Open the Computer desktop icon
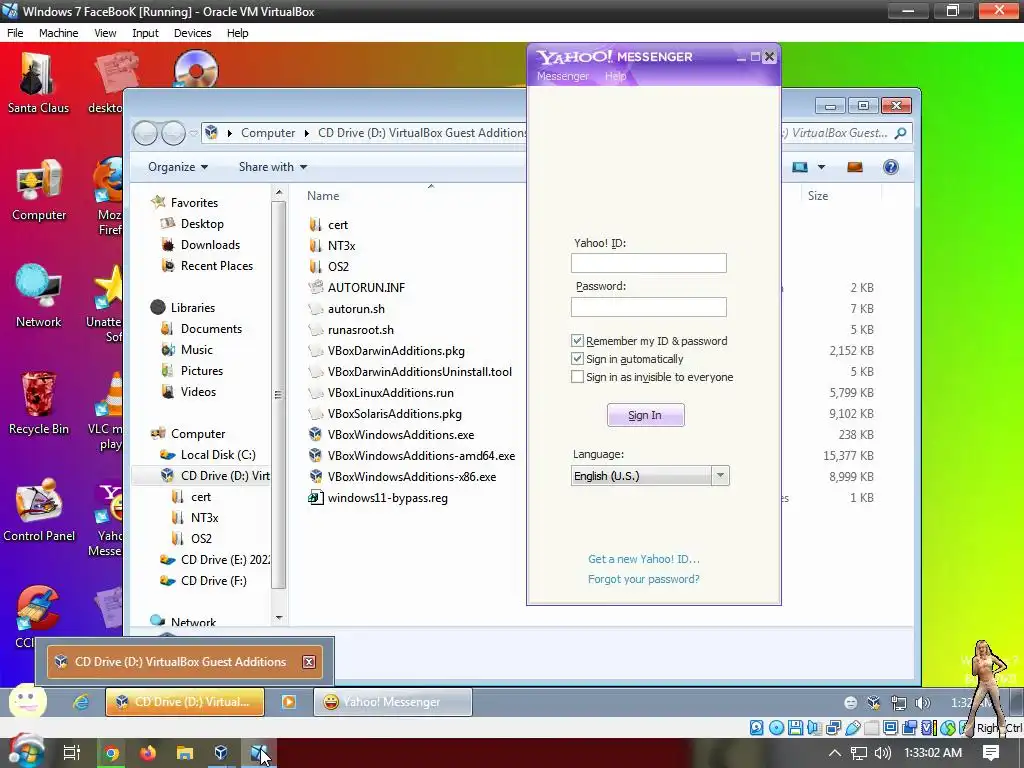Screen dimensions: 1024x768 pos(39,191)
